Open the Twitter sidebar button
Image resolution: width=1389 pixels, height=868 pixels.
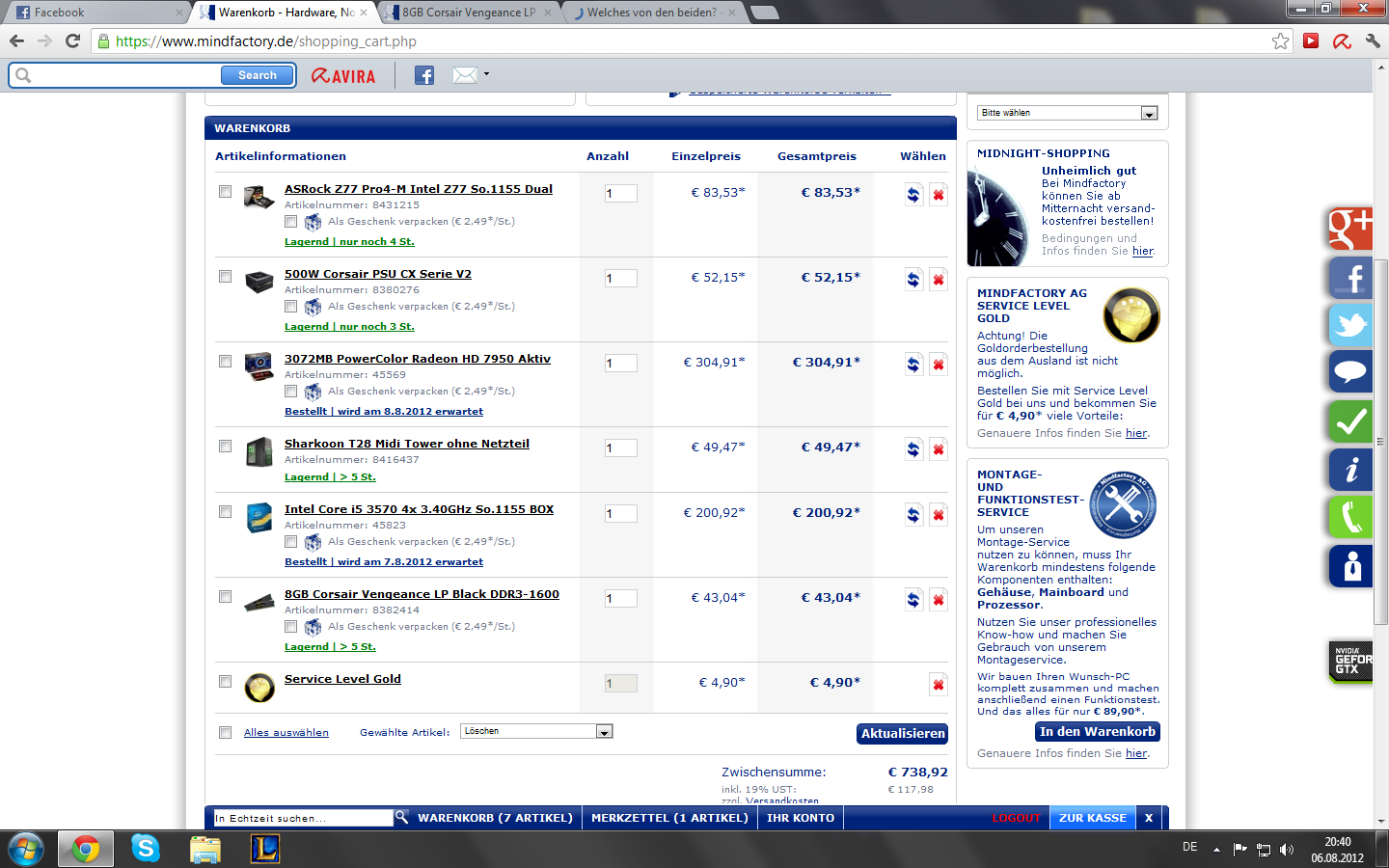[1350, 325]
